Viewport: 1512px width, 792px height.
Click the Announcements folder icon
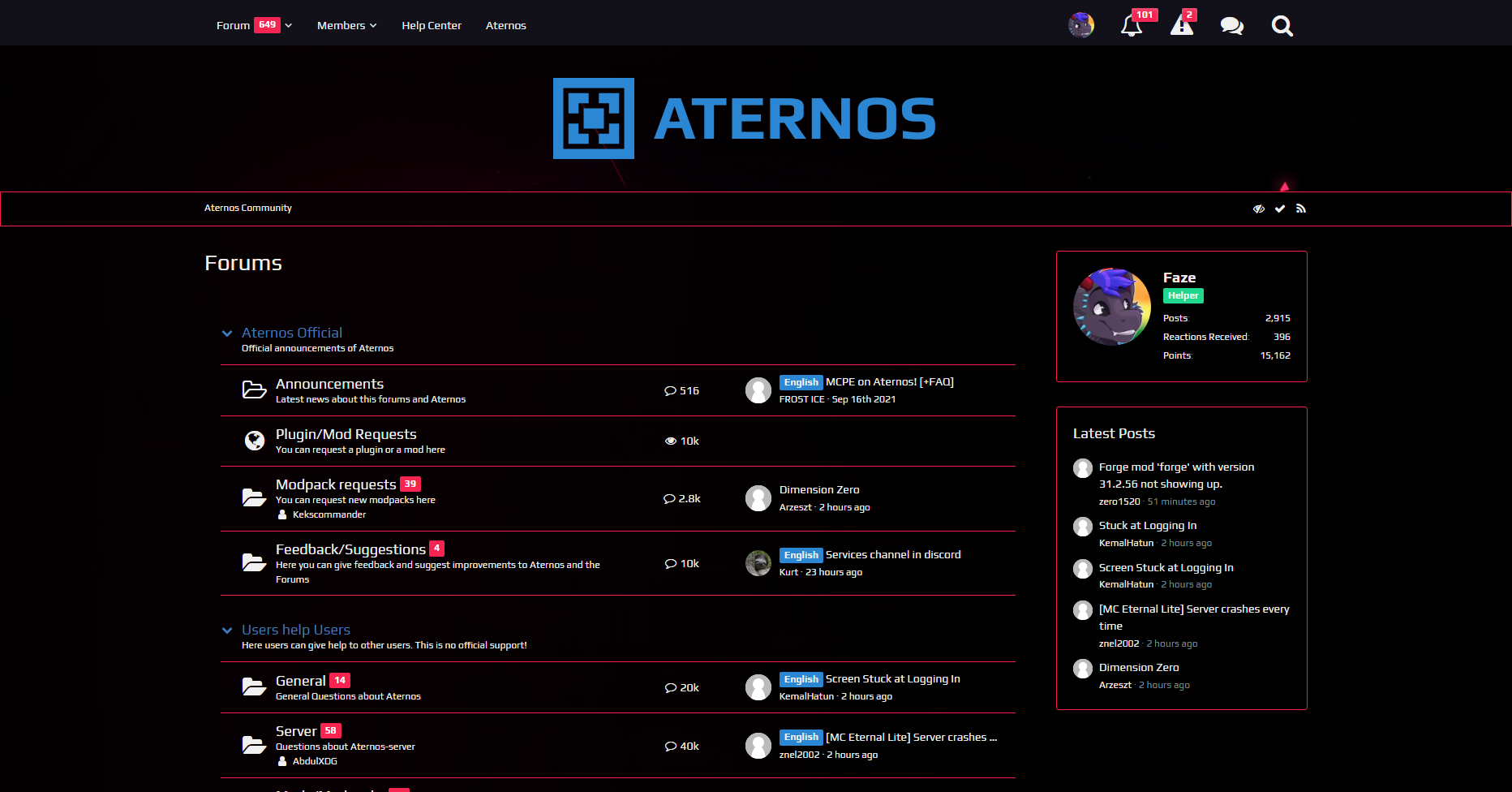(x=254, y=390)
